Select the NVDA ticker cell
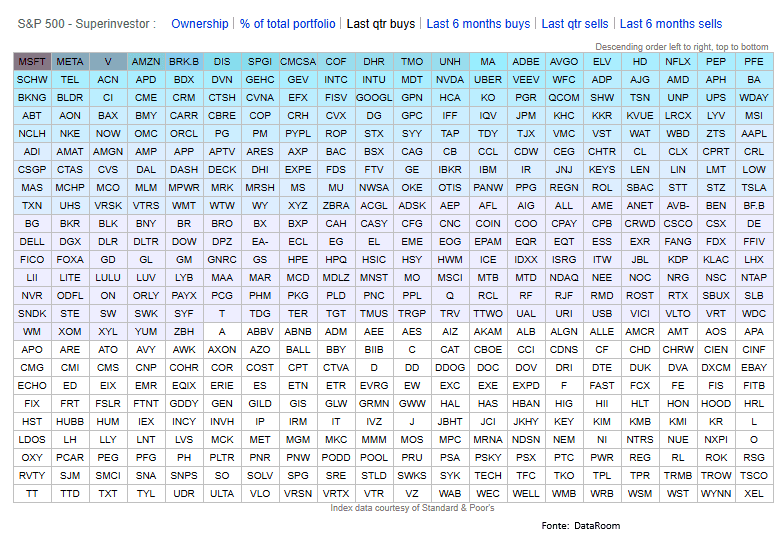Image resolution: width=776 pixels, height=534 pixels. pos(450,80)
